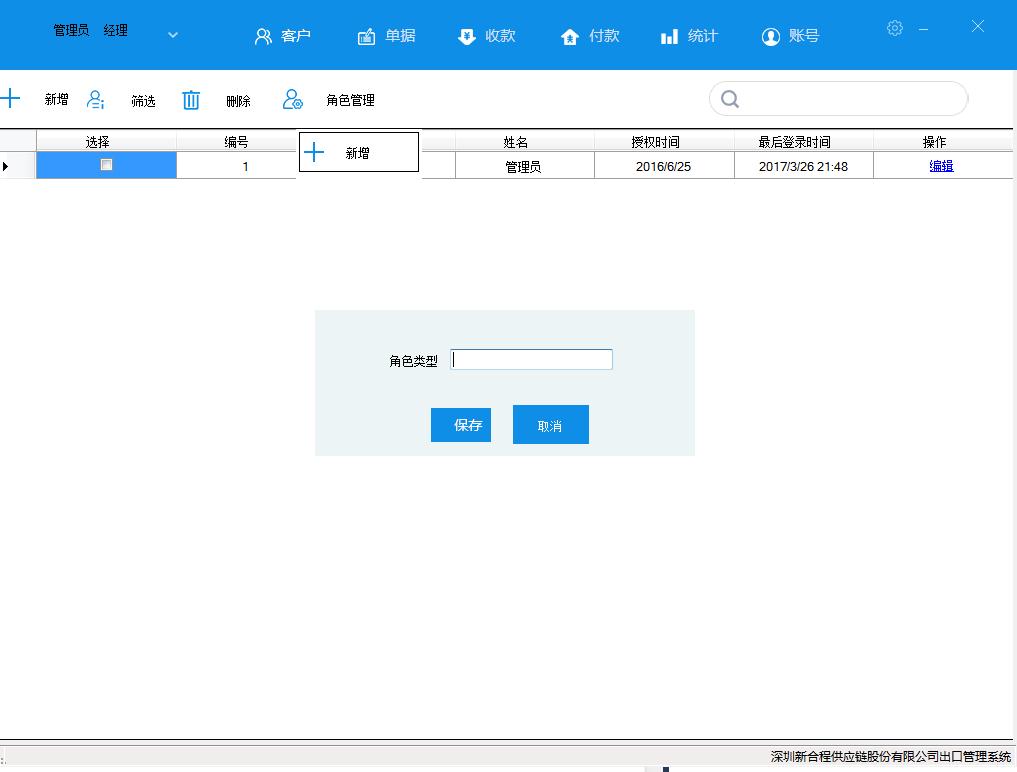Select the cell showing 2017/3/26 21:48
Screen dimensions: 1017x772
click(804, 166)
